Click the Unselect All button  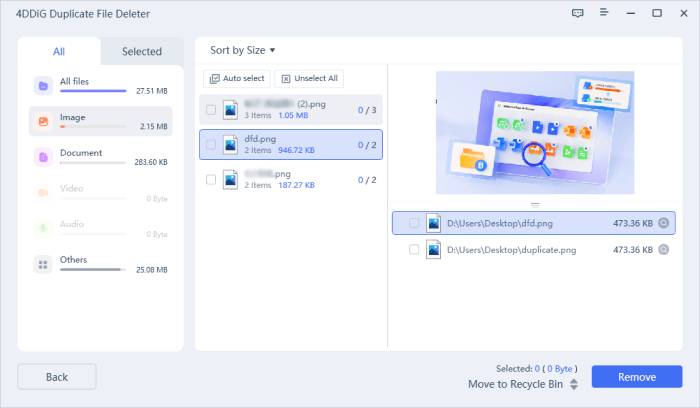[x=309, y=79]
